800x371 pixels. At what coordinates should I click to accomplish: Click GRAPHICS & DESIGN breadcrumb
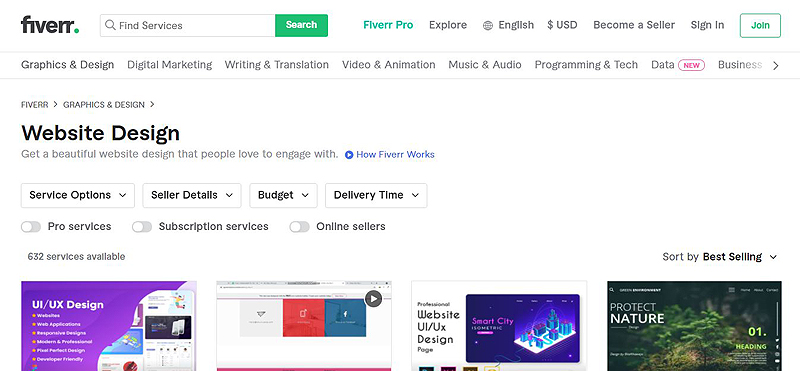(104, 105)
